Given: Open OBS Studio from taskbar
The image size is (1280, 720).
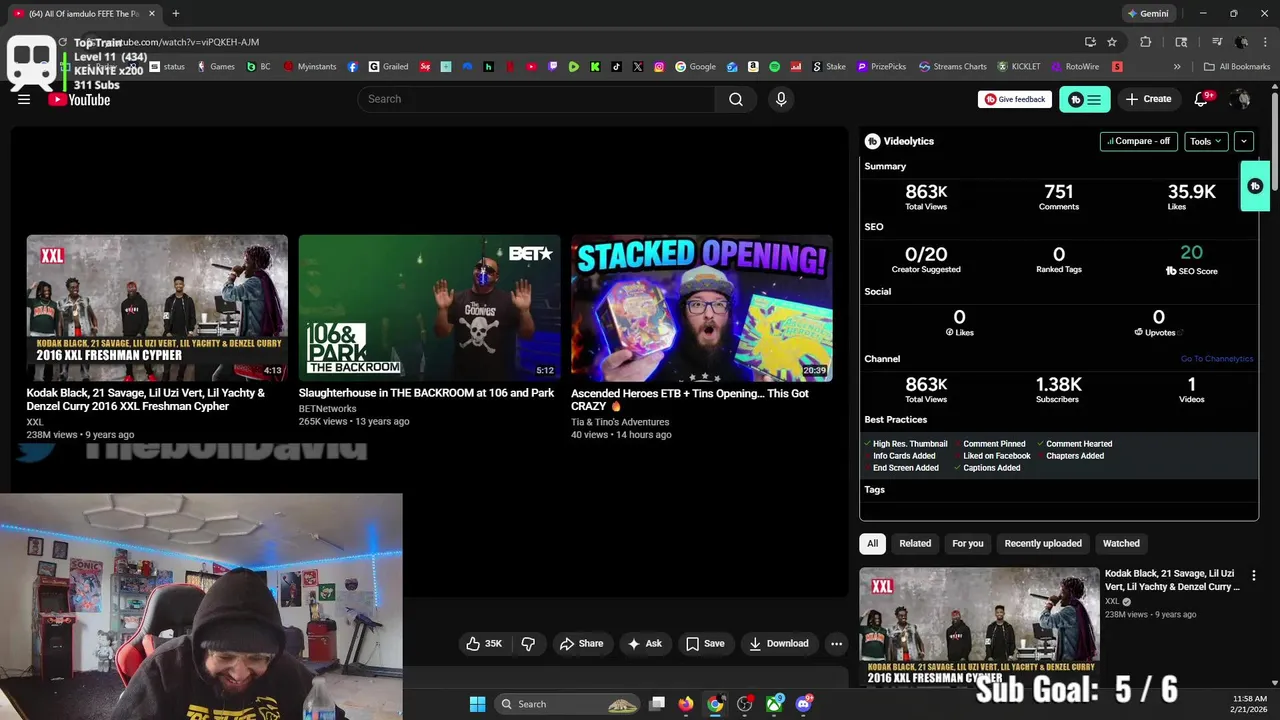Looking at the screenshot, I should 744,704.
